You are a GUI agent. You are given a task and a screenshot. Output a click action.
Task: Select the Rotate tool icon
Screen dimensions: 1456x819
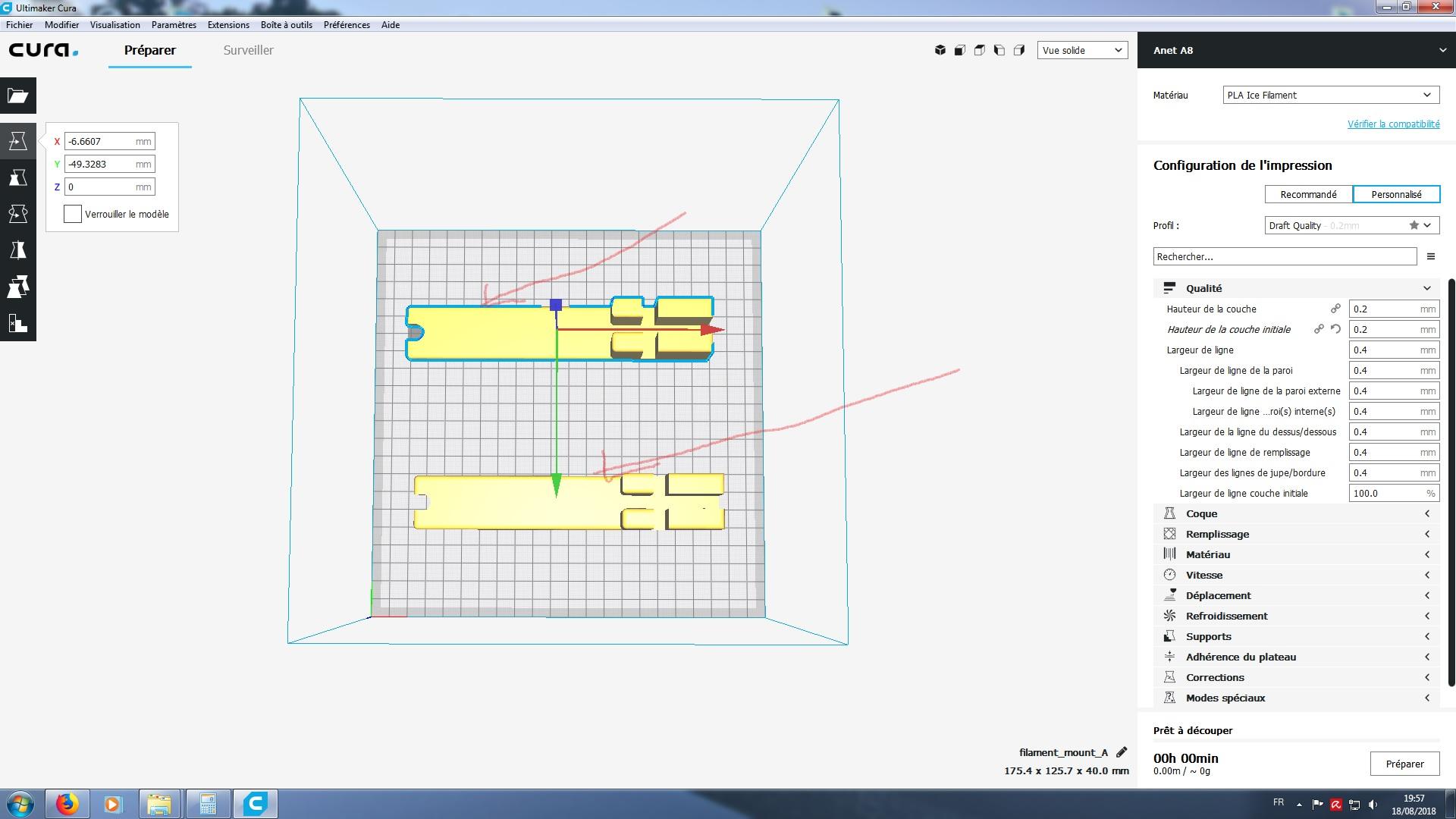(18, 214)
